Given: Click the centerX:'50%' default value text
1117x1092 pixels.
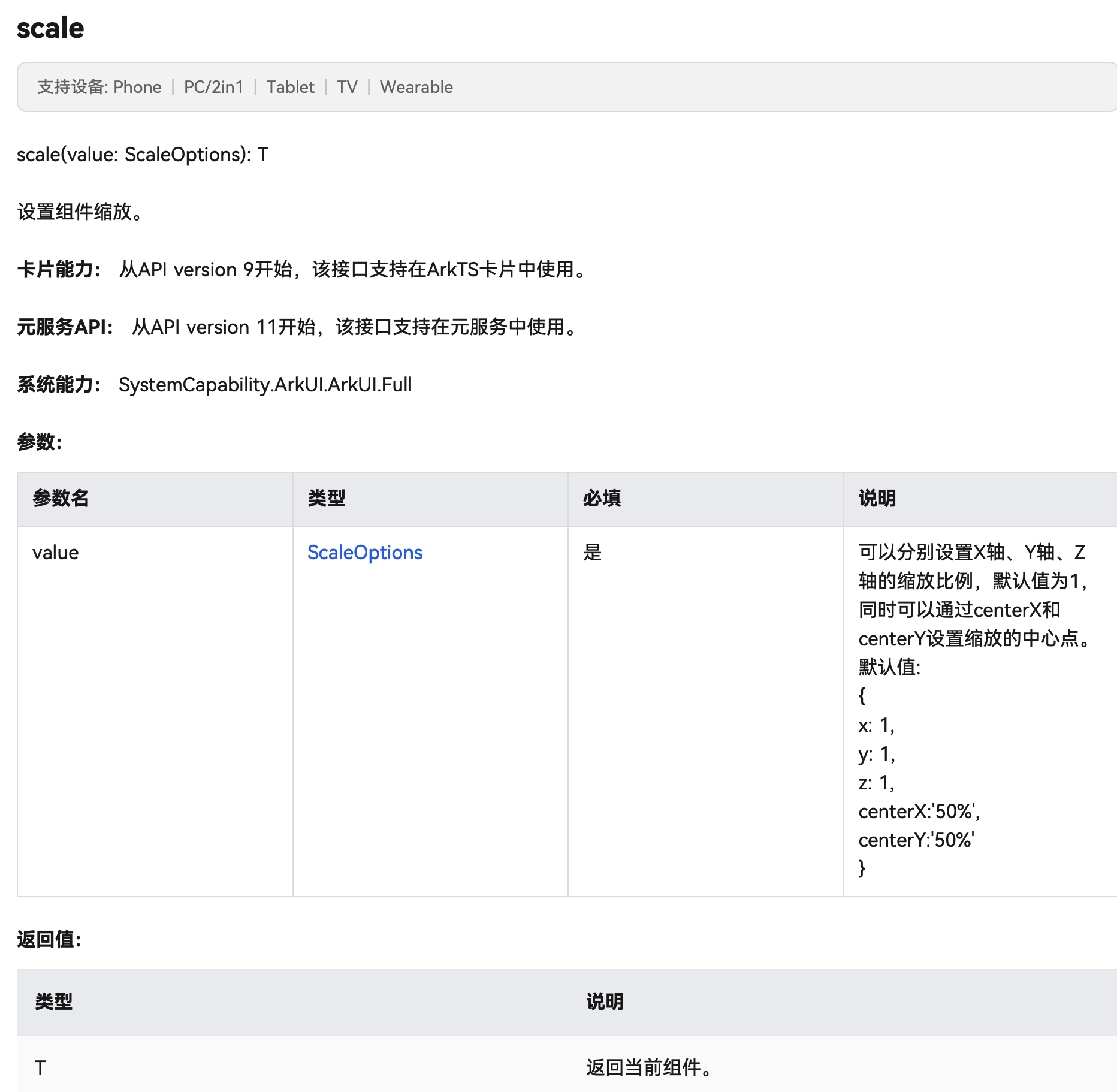Looking at the screenshot, I should tap(919, 812).
